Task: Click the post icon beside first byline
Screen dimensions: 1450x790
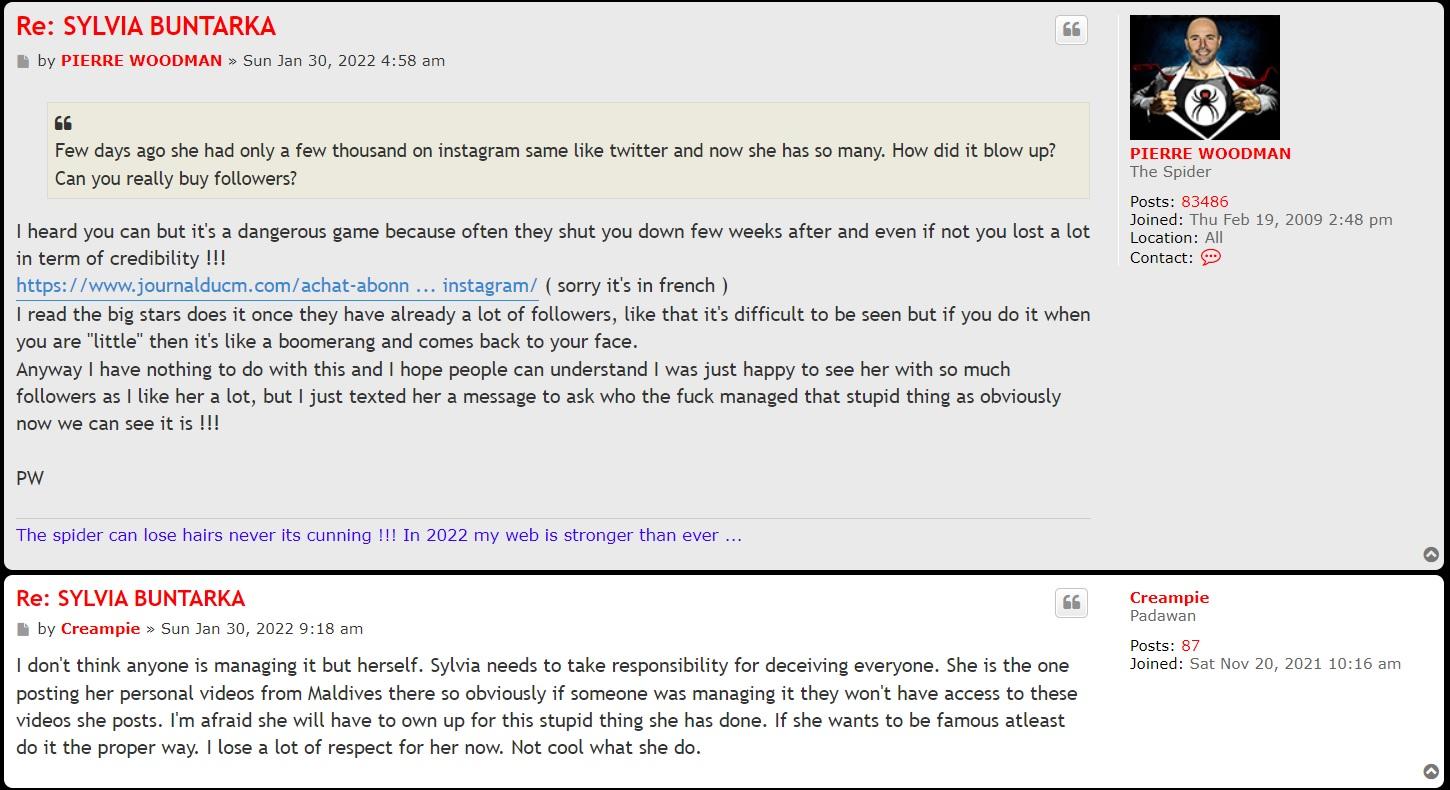Action: pos(23,62)
